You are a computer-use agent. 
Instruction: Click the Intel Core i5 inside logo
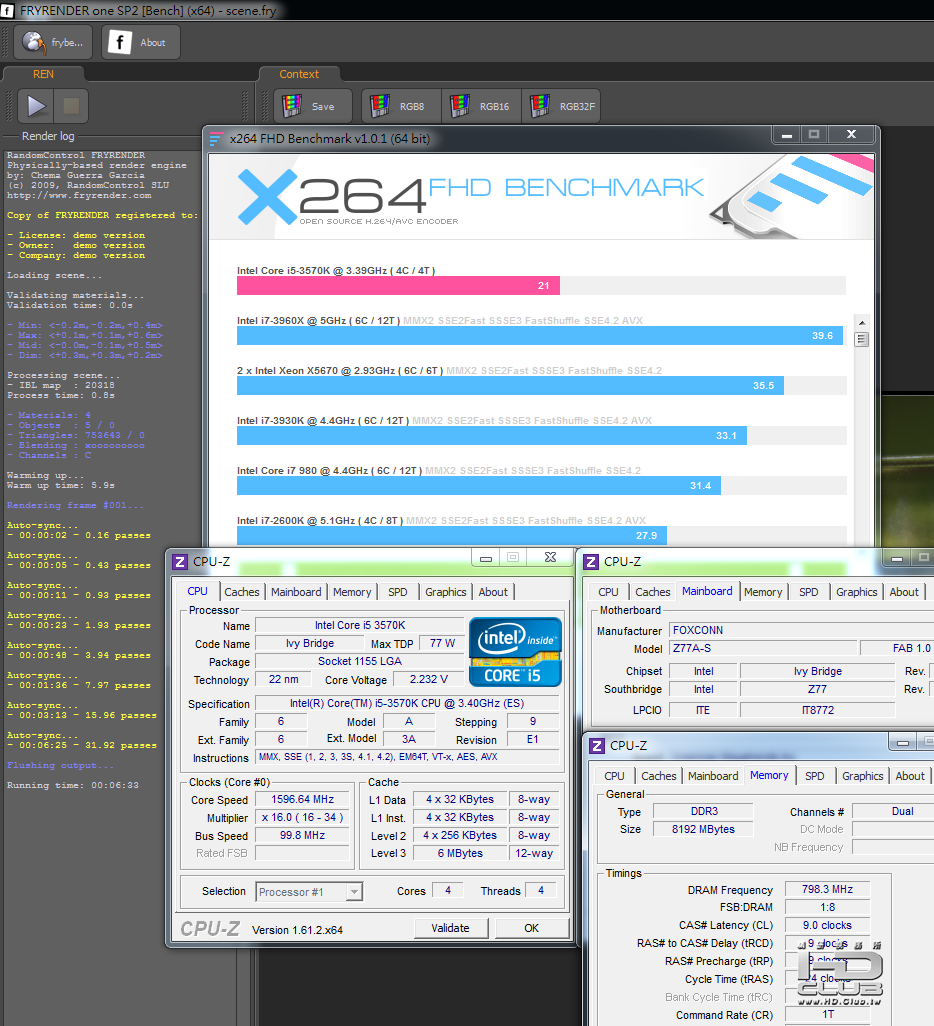tap(515, 652)
